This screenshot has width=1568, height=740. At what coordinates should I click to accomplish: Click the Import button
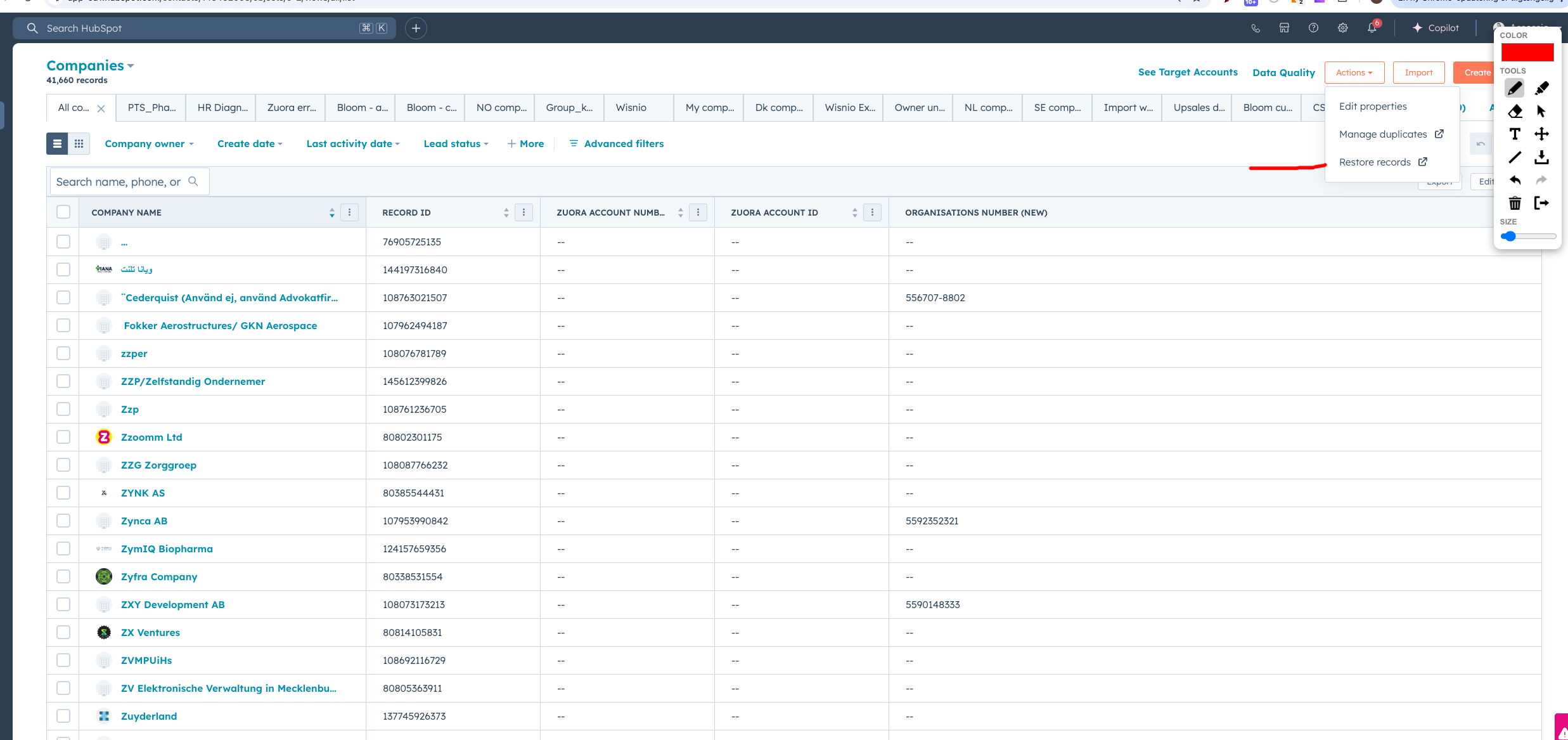(1418, 72)
